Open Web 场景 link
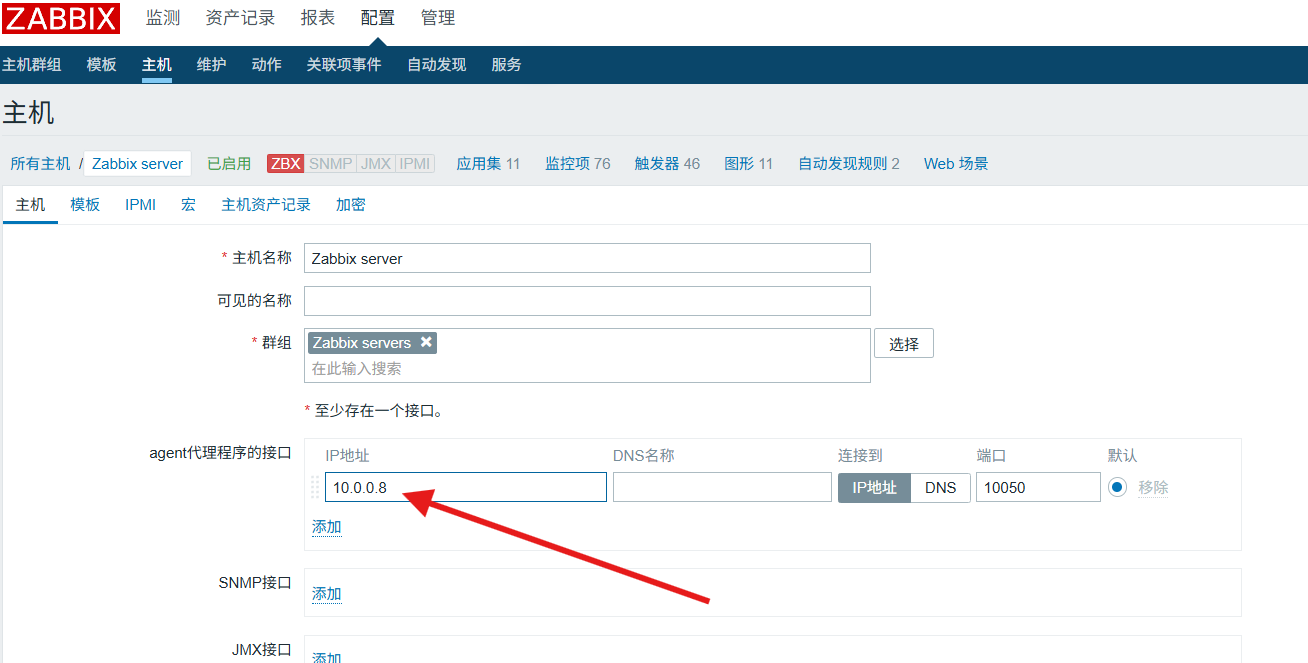This screenshot has height=663, width=1308. (956, 163)
